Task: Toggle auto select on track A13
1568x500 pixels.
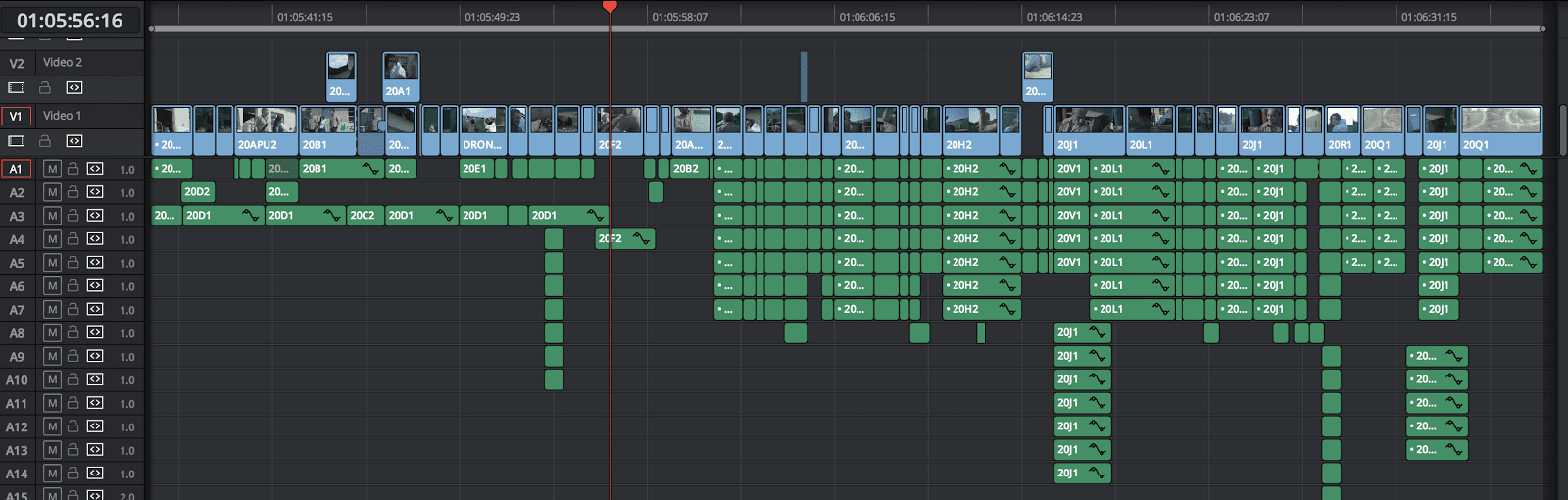Action: [x=95, y=450]
